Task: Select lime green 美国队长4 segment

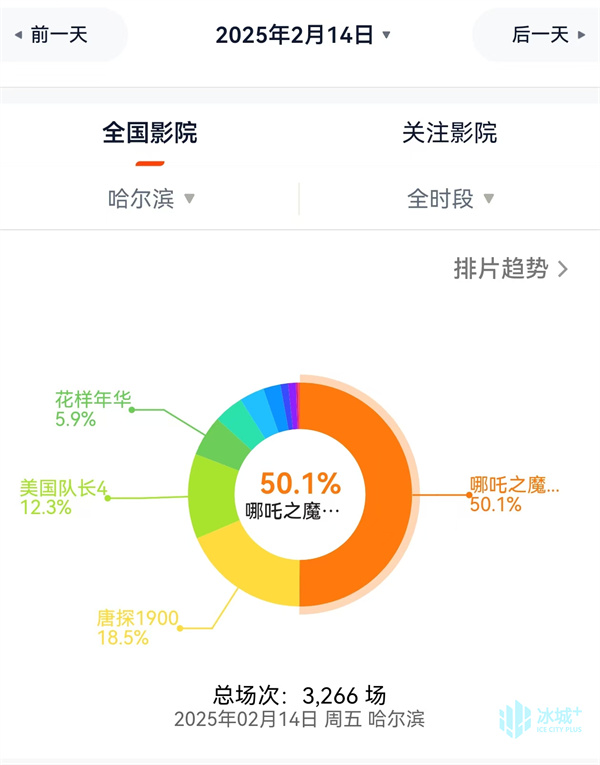Action: click(x=211, y=495)
